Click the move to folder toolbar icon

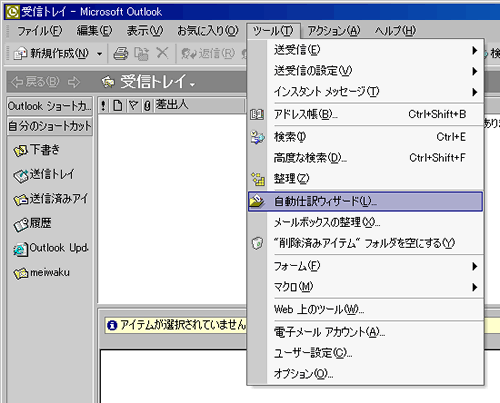(141, 53)
